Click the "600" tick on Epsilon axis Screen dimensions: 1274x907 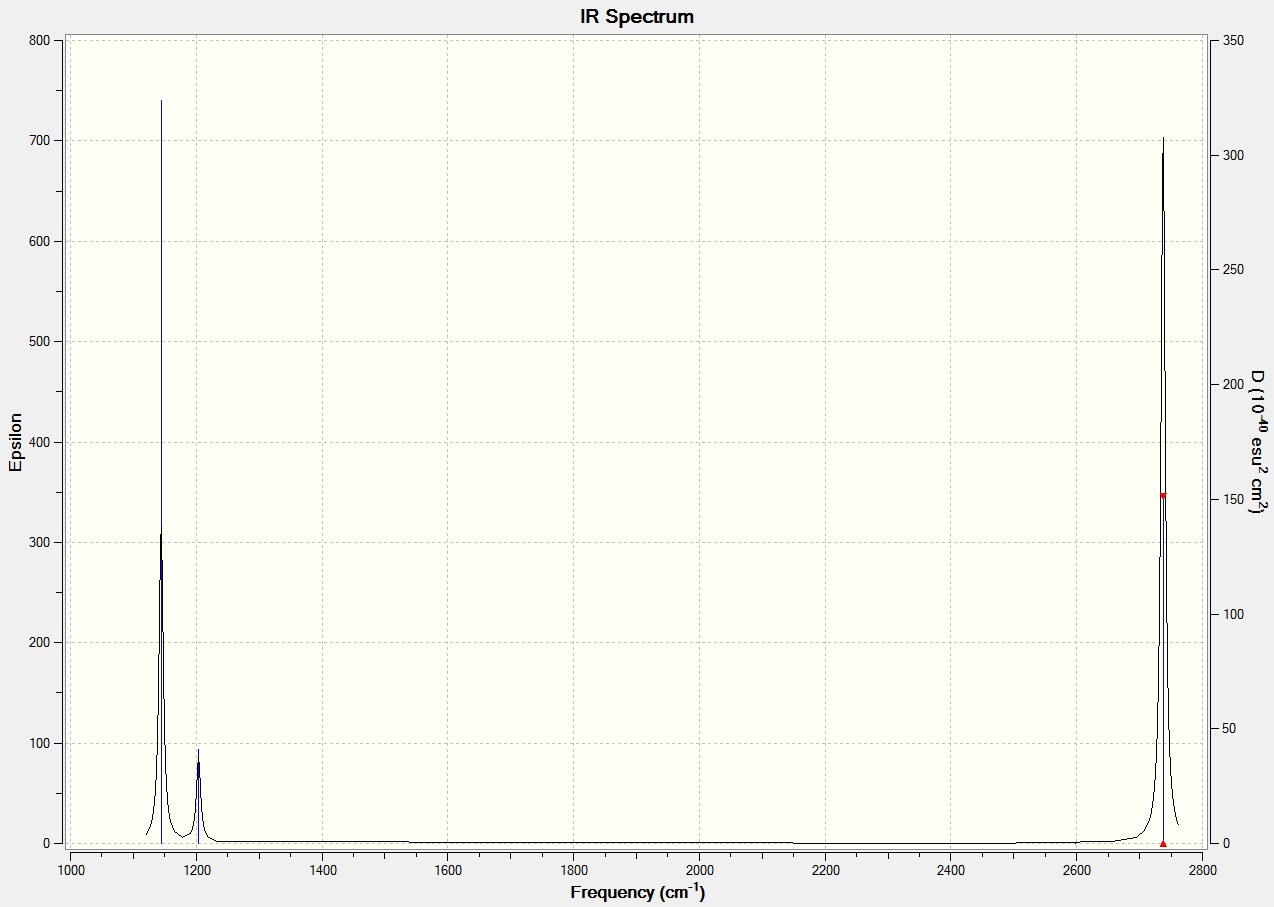(40, 241)
